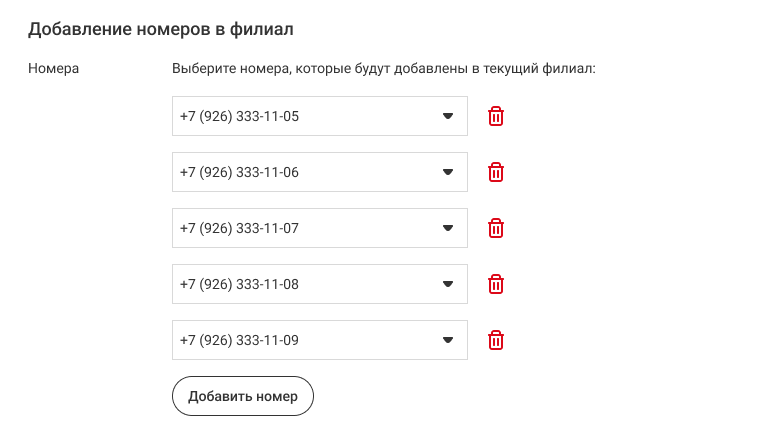Expand the dropdown arrow for 333-11-05
Viewport: 773px width, 426px height.
pos(448,116)
